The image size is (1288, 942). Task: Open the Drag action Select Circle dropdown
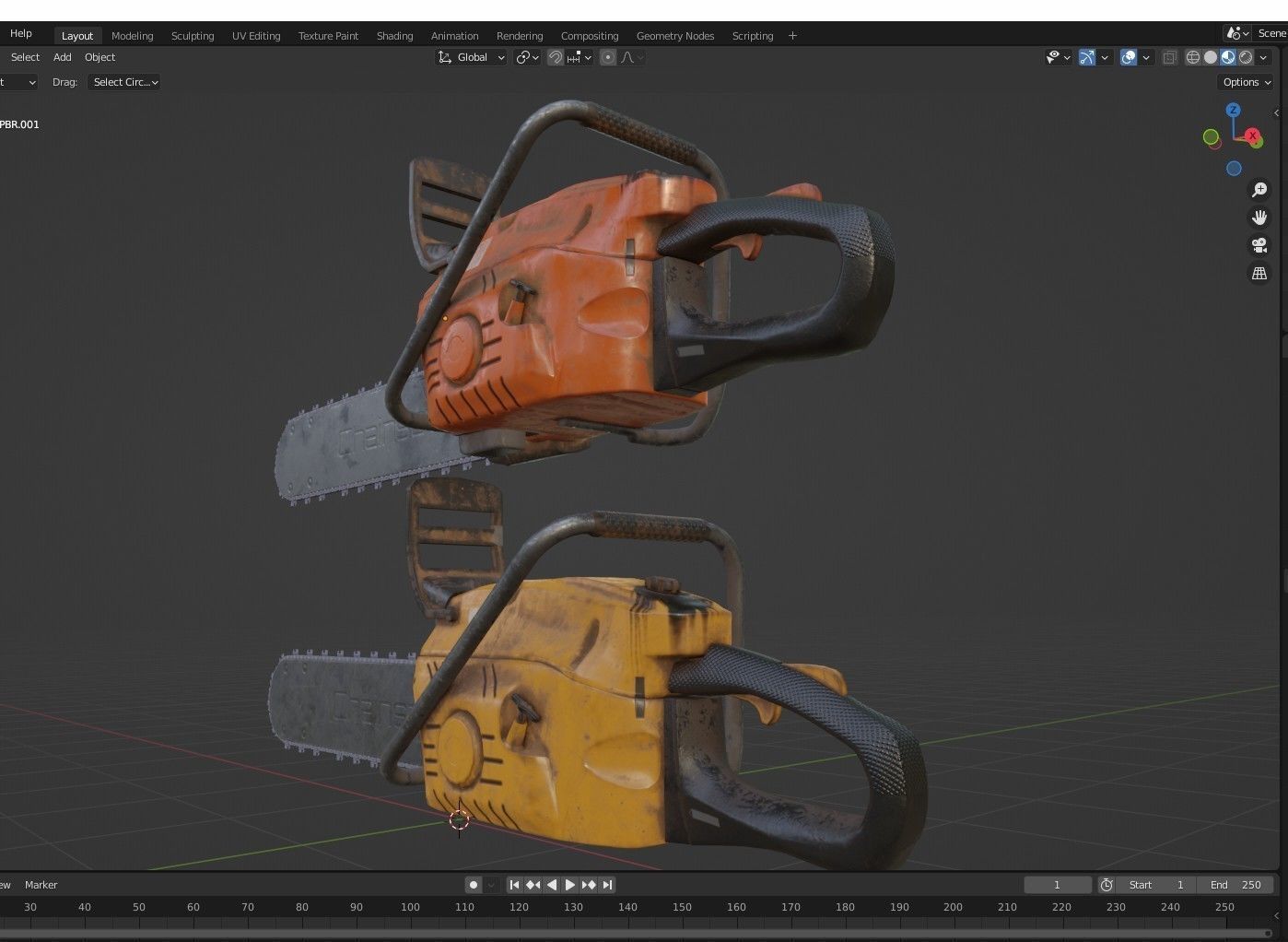coord(124,82)
